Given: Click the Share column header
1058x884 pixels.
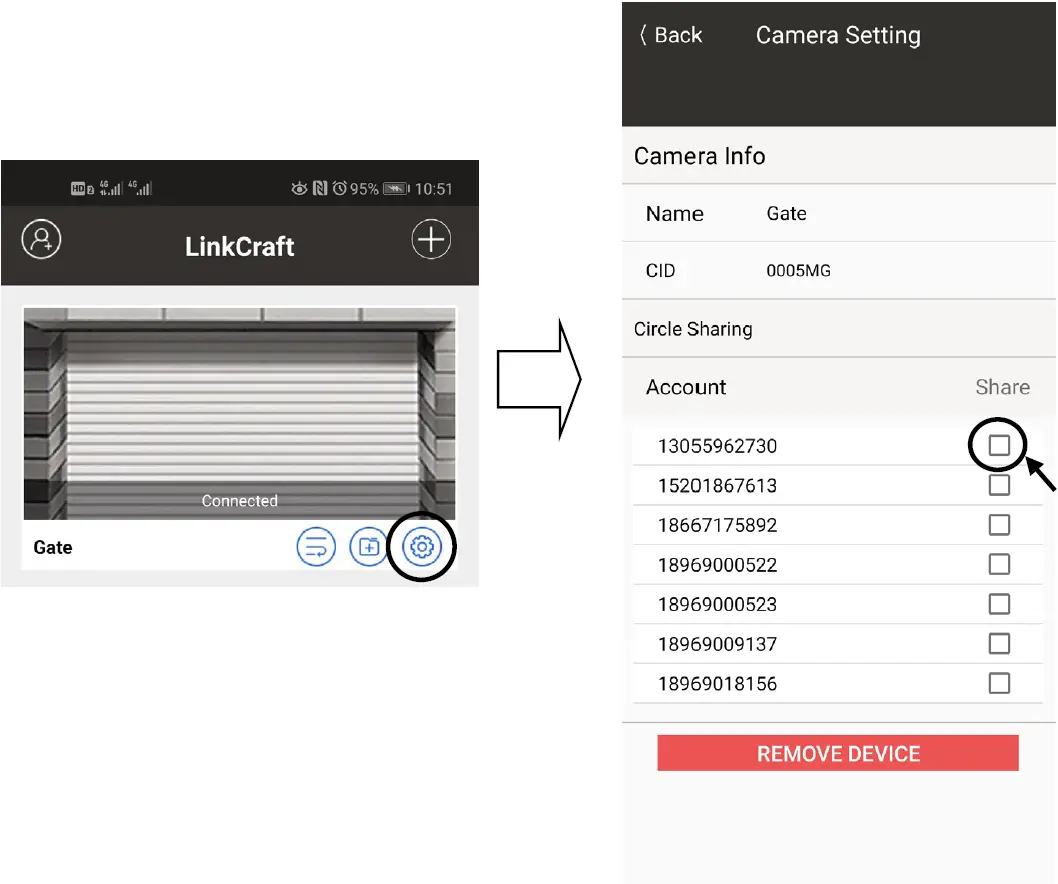Looking at the screenshot, I should [1003, 387].
